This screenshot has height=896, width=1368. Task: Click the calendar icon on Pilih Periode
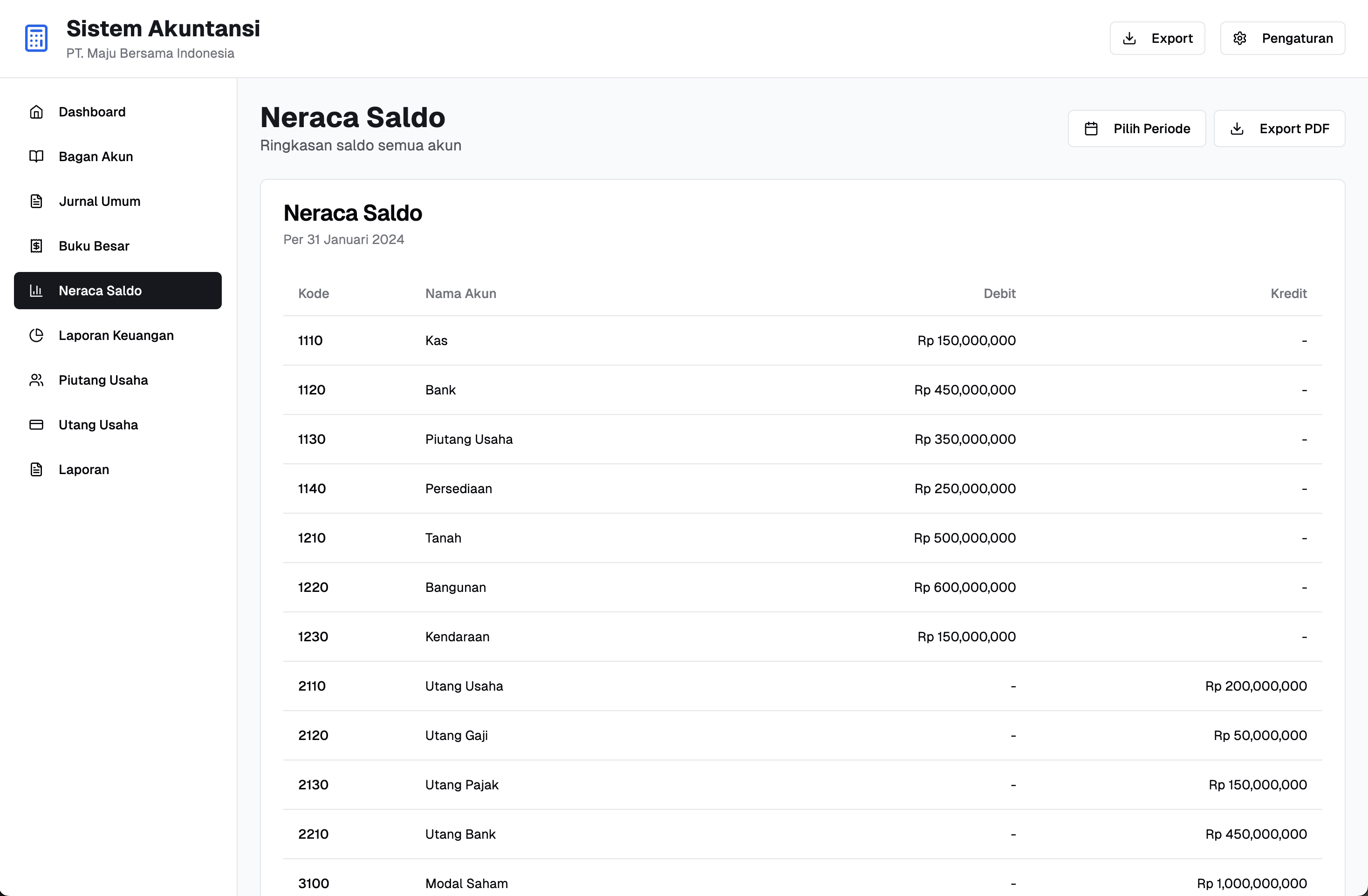[x=1091, y=129]
